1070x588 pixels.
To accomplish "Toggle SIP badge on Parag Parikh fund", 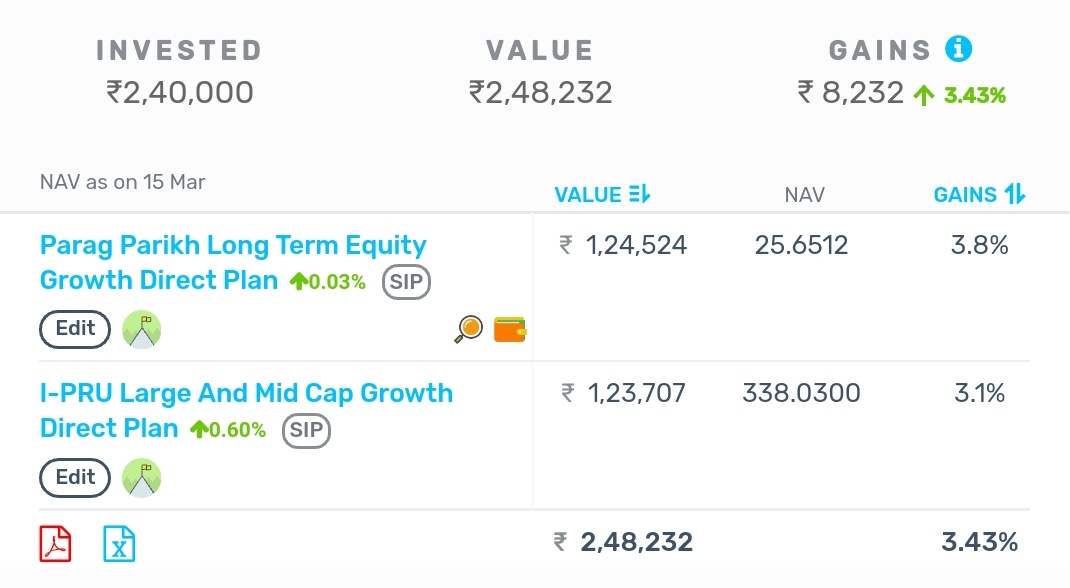I will tap(406, 282).
